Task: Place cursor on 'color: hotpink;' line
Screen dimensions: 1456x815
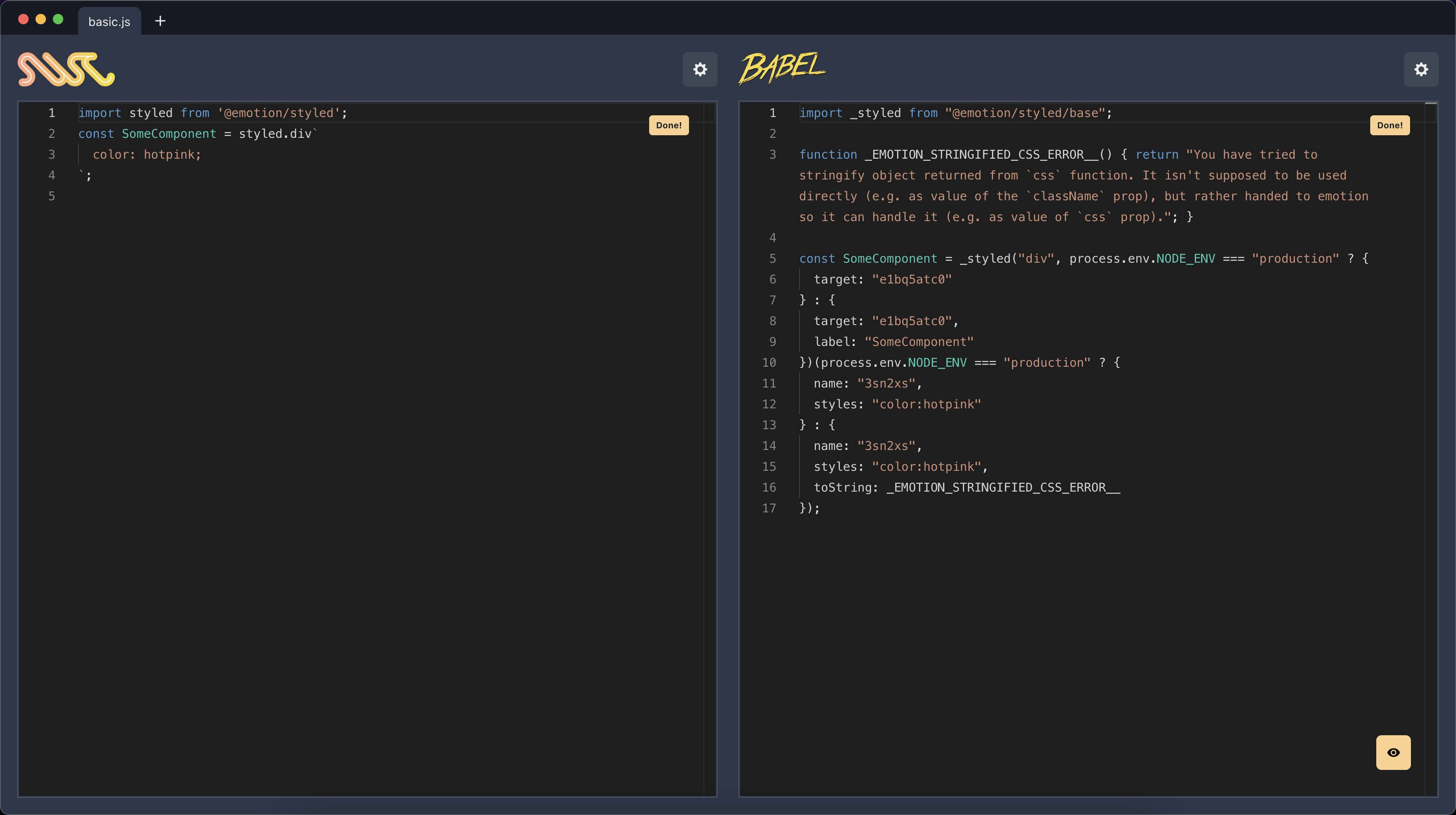Action: tap(147, 154)
